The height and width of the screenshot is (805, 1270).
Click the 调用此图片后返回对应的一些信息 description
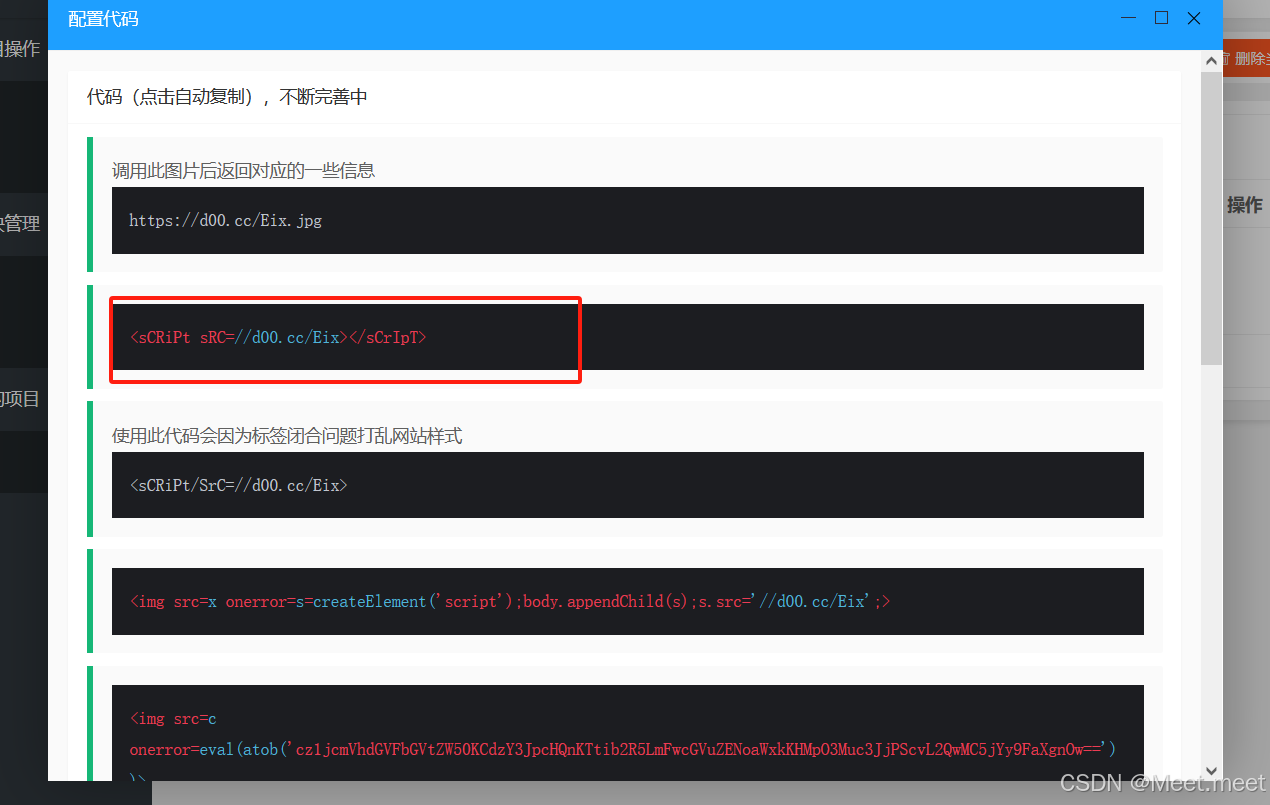tap(243, 170)
